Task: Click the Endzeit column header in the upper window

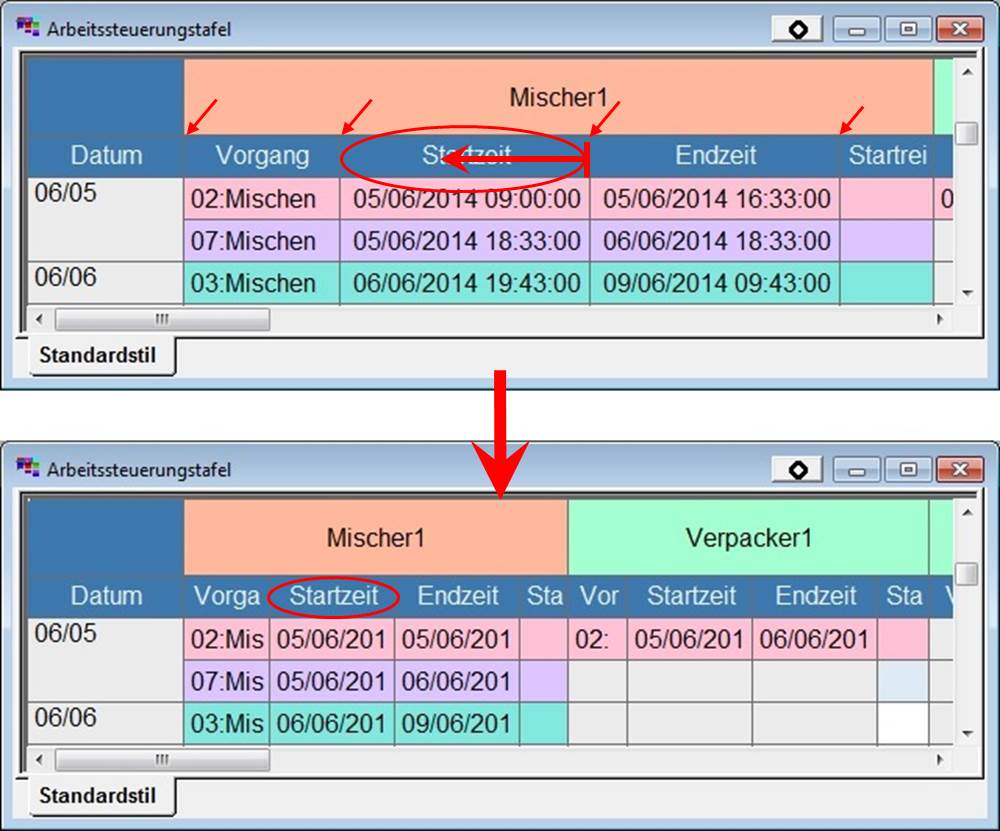Action: coord(715,156)
